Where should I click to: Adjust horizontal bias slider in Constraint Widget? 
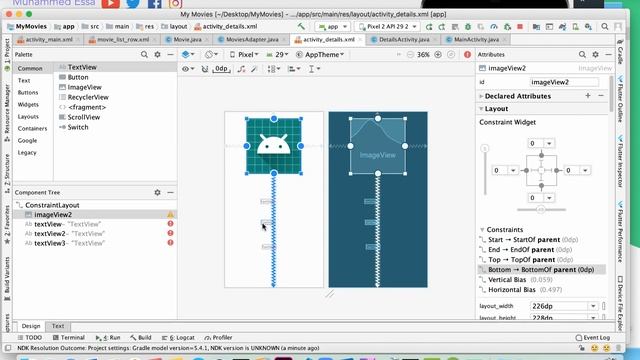541,210
